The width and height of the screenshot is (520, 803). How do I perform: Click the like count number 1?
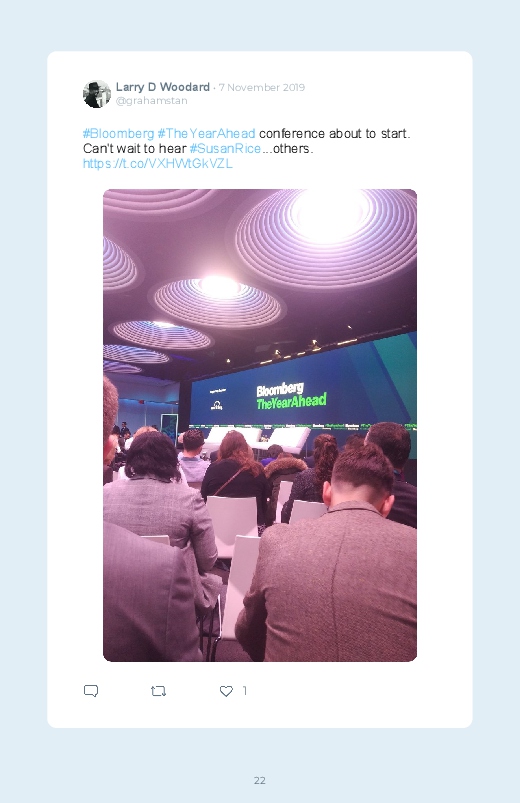pos(245,691)
